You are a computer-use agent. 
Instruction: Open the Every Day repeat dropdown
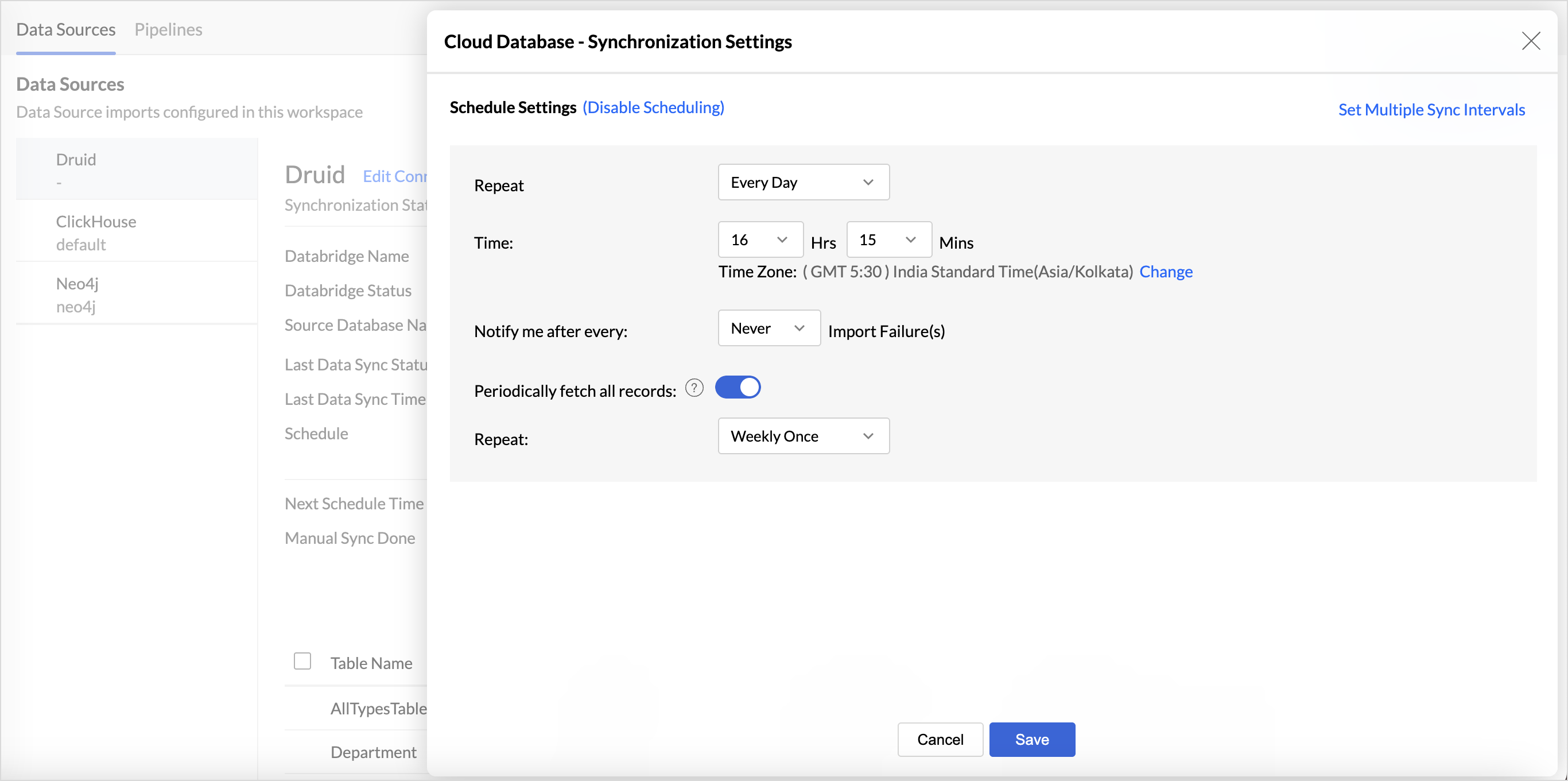pyautogui.click(x=803, y=182)
